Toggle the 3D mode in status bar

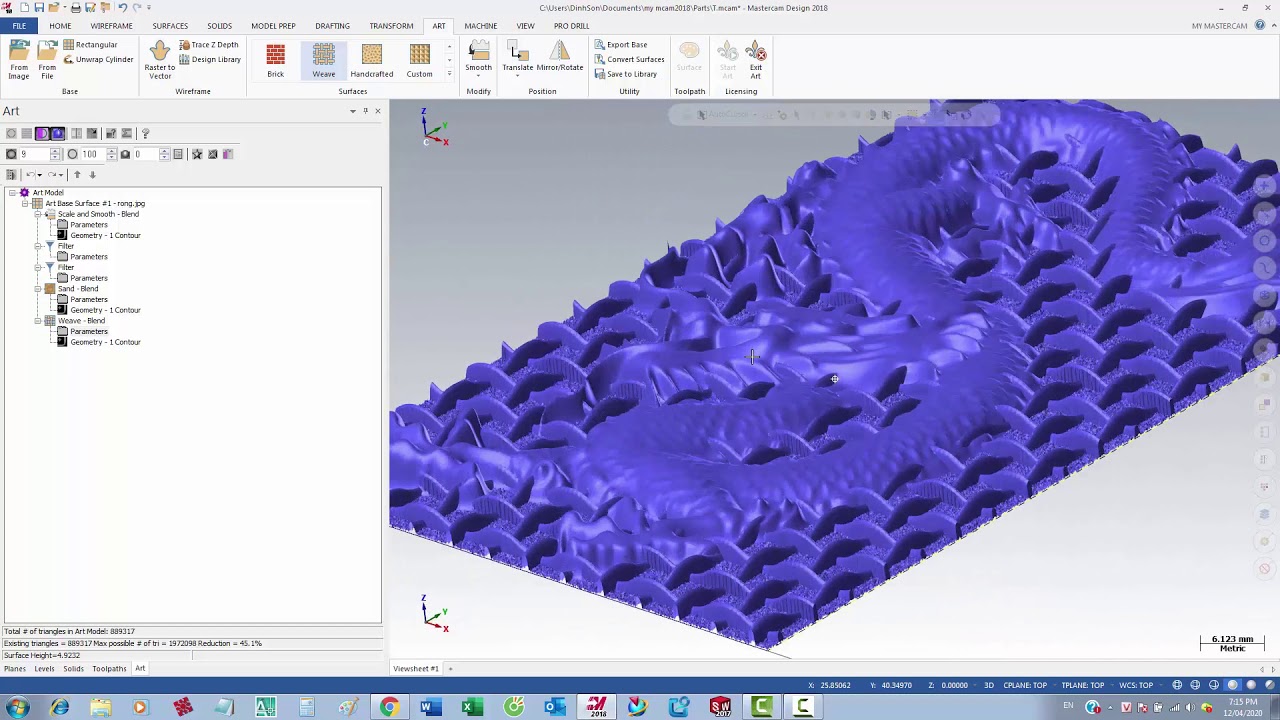click(x=988, y=685)
